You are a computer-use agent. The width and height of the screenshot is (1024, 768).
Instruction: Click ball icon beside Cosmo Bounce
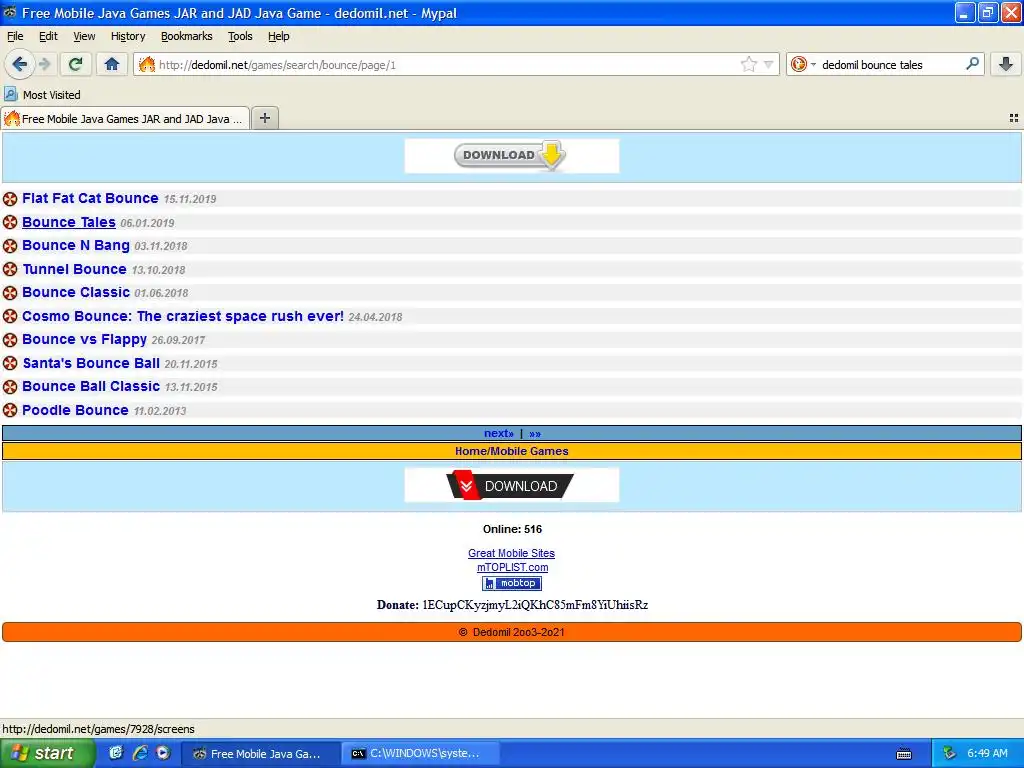[x=10, y=316]
